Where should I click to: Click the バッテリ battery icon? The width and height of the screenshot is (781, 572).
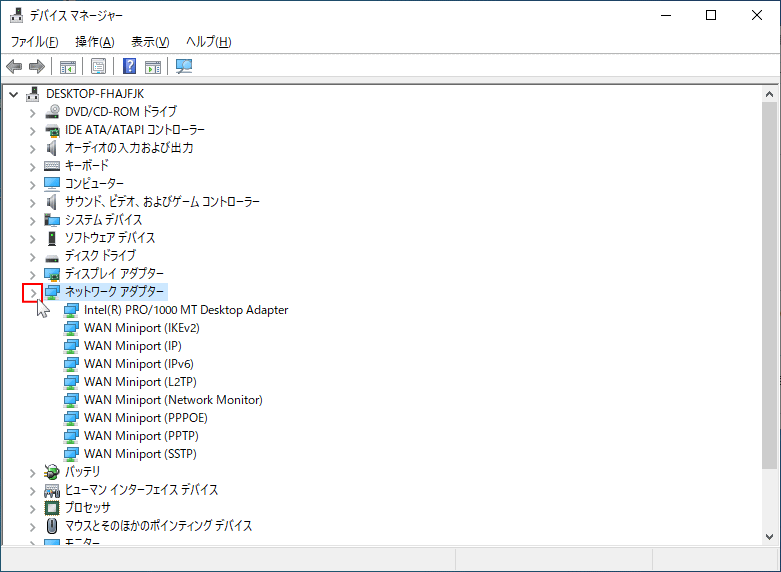click(52, 471)
